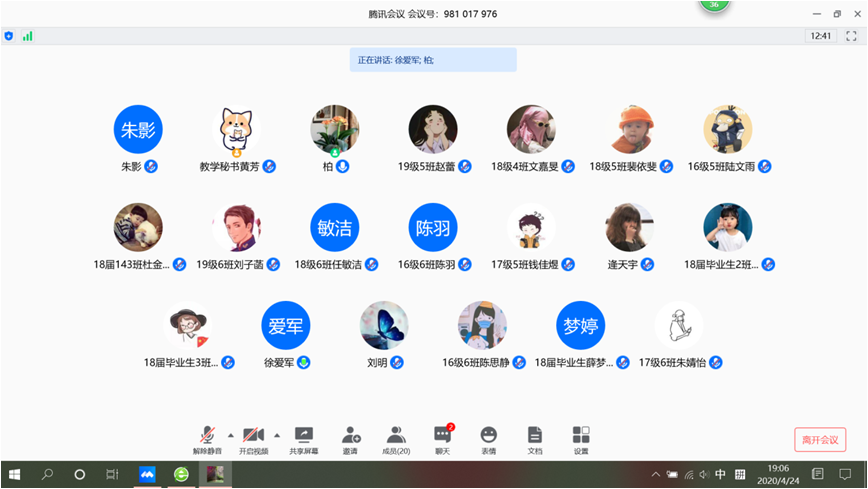Click the green network signal icon
Screen dimensions: 868x489
coord(27,36)
